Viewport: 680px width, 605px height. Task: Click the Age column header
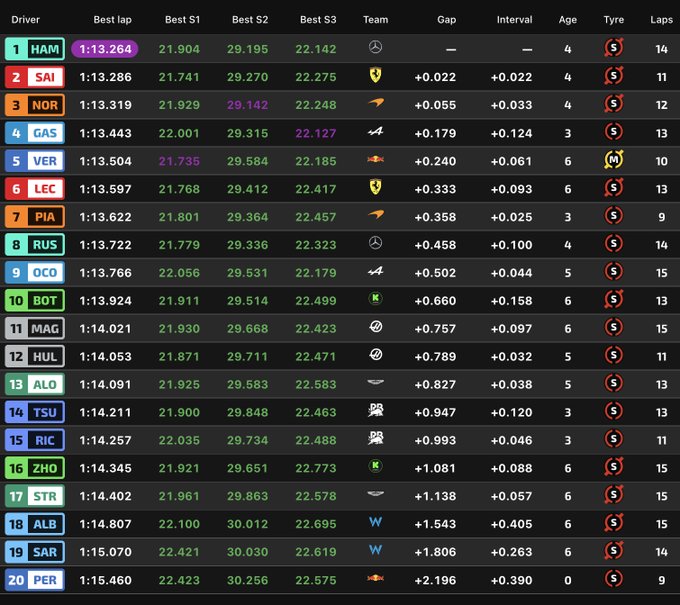coord(568,20)
